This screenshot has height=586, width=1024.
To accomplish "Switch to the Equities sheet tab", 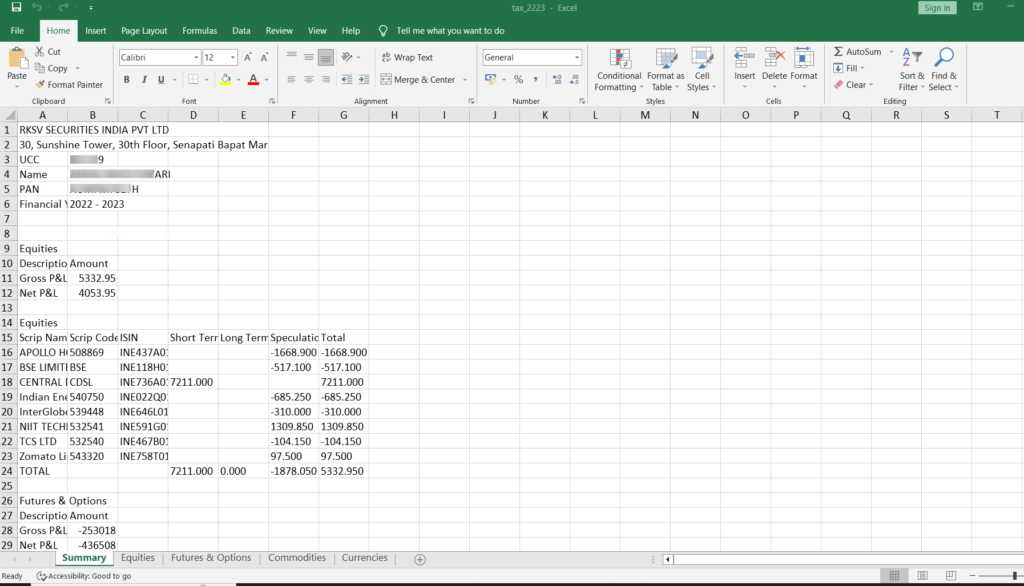I will click(x=138, y=558).
